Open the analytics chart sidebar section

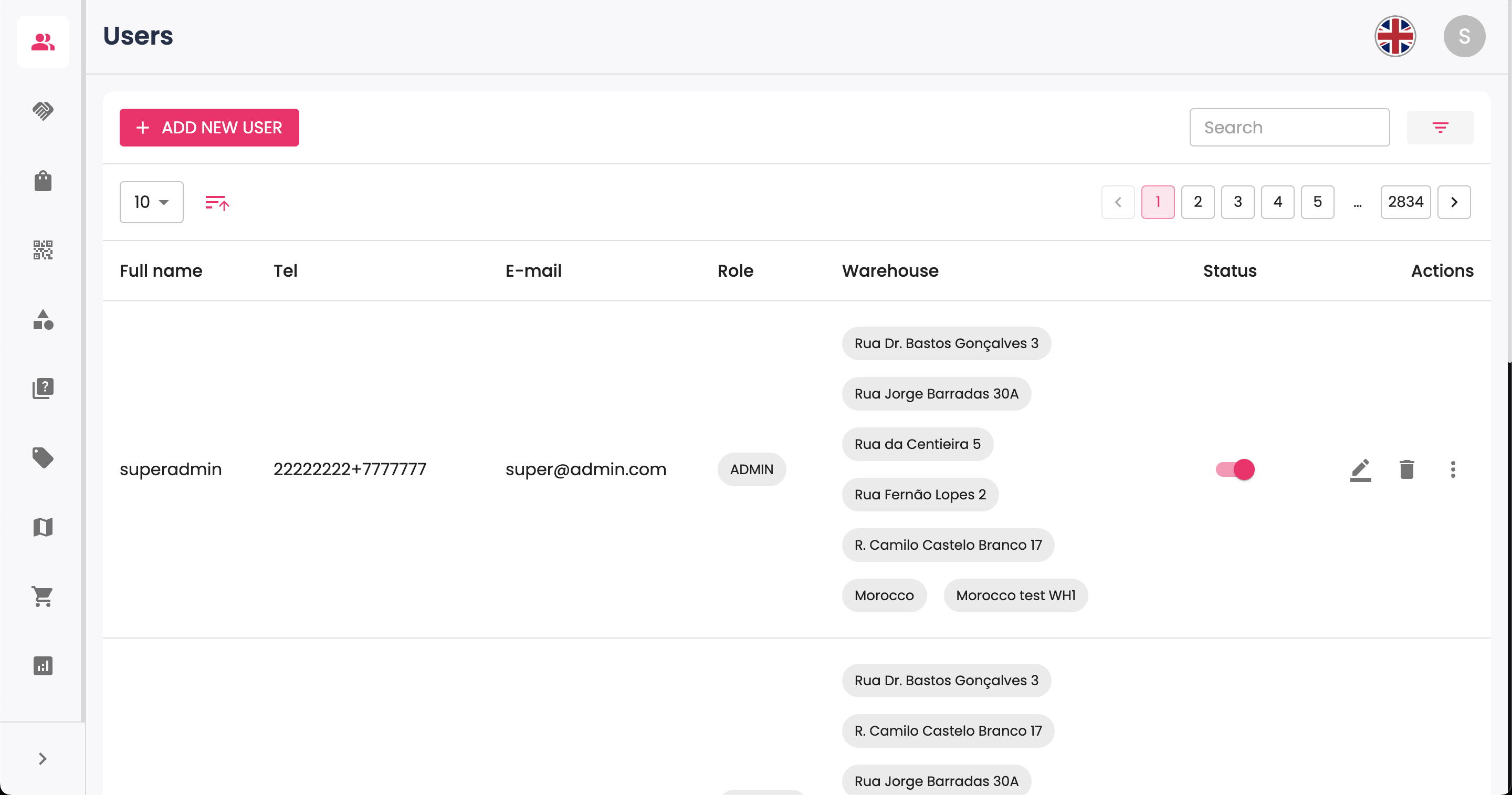[x=43, y=665]
